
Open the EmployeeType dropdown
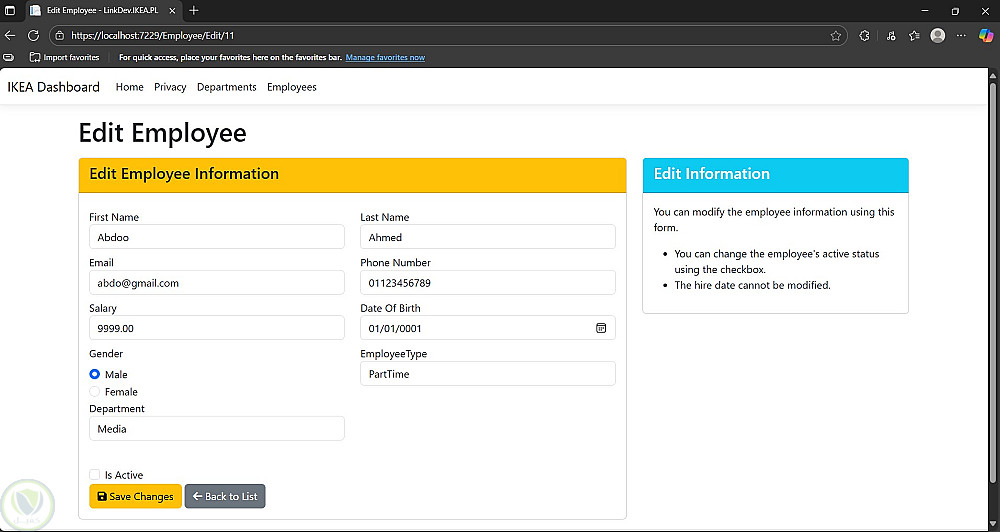488,374
